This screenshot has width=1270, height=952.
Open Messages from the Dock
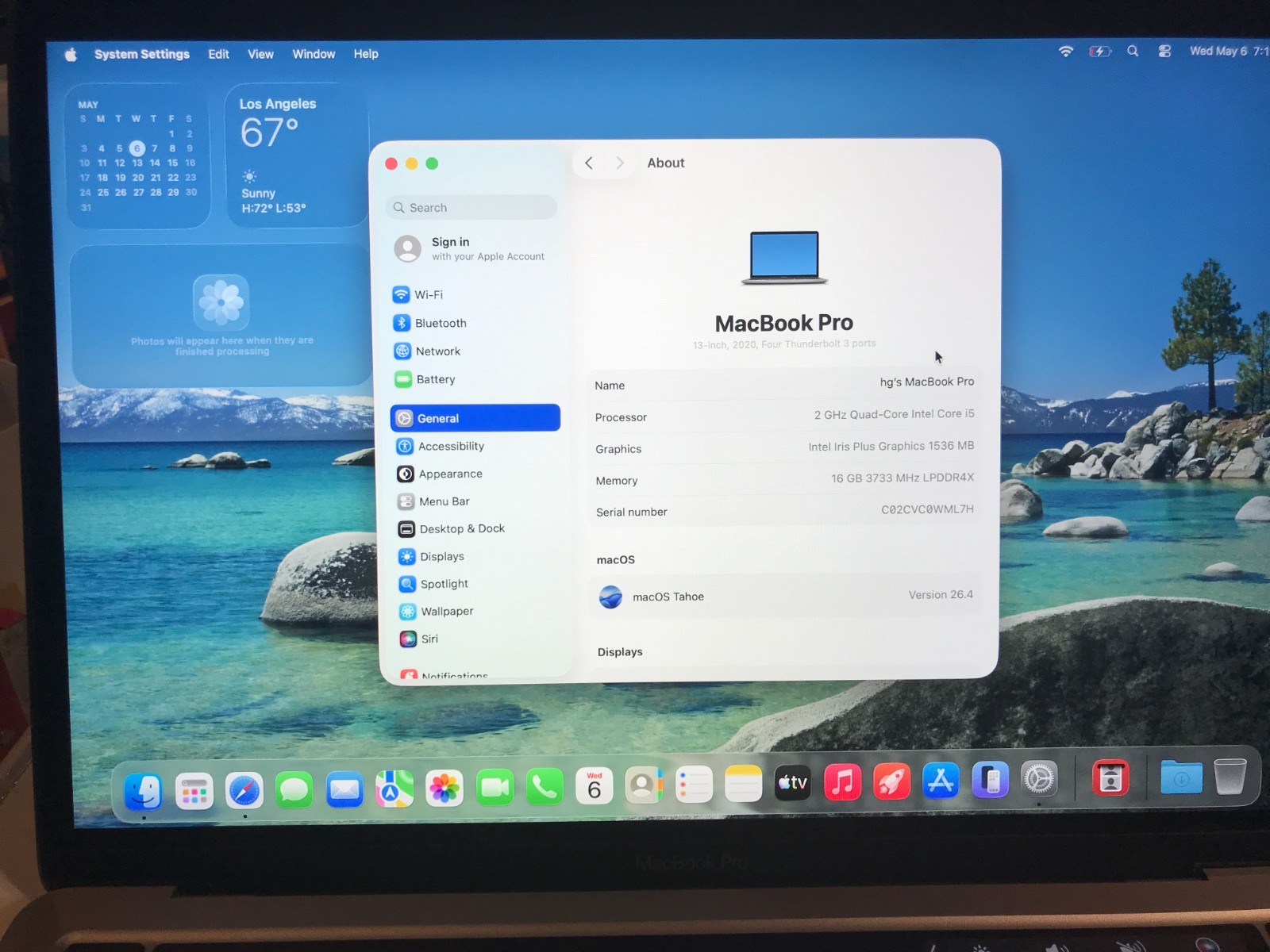click(x=294, y=790)
